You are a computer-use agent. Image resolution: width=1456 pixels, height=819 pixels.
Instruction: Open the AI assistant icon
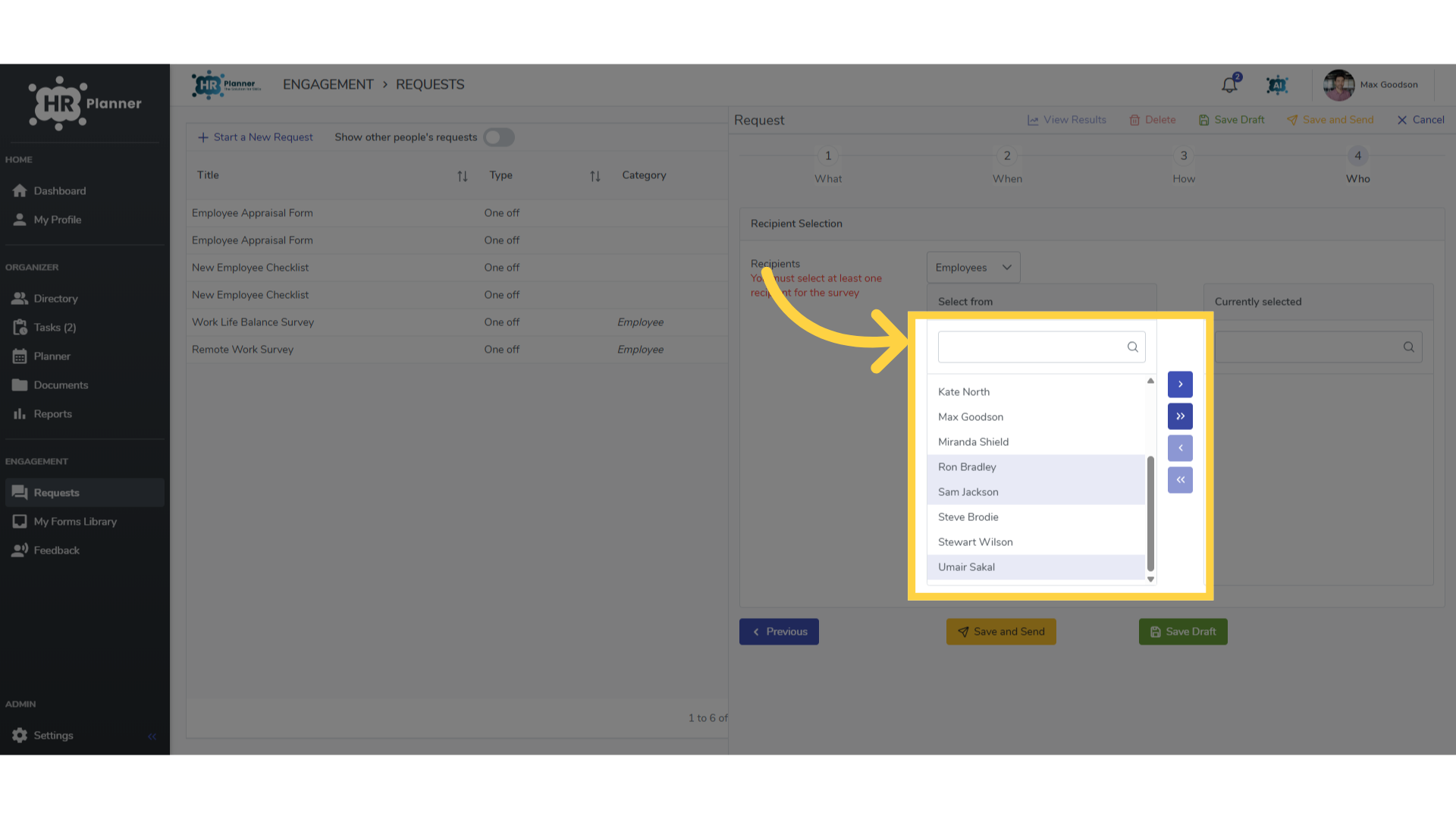[x=1277, y=85]
